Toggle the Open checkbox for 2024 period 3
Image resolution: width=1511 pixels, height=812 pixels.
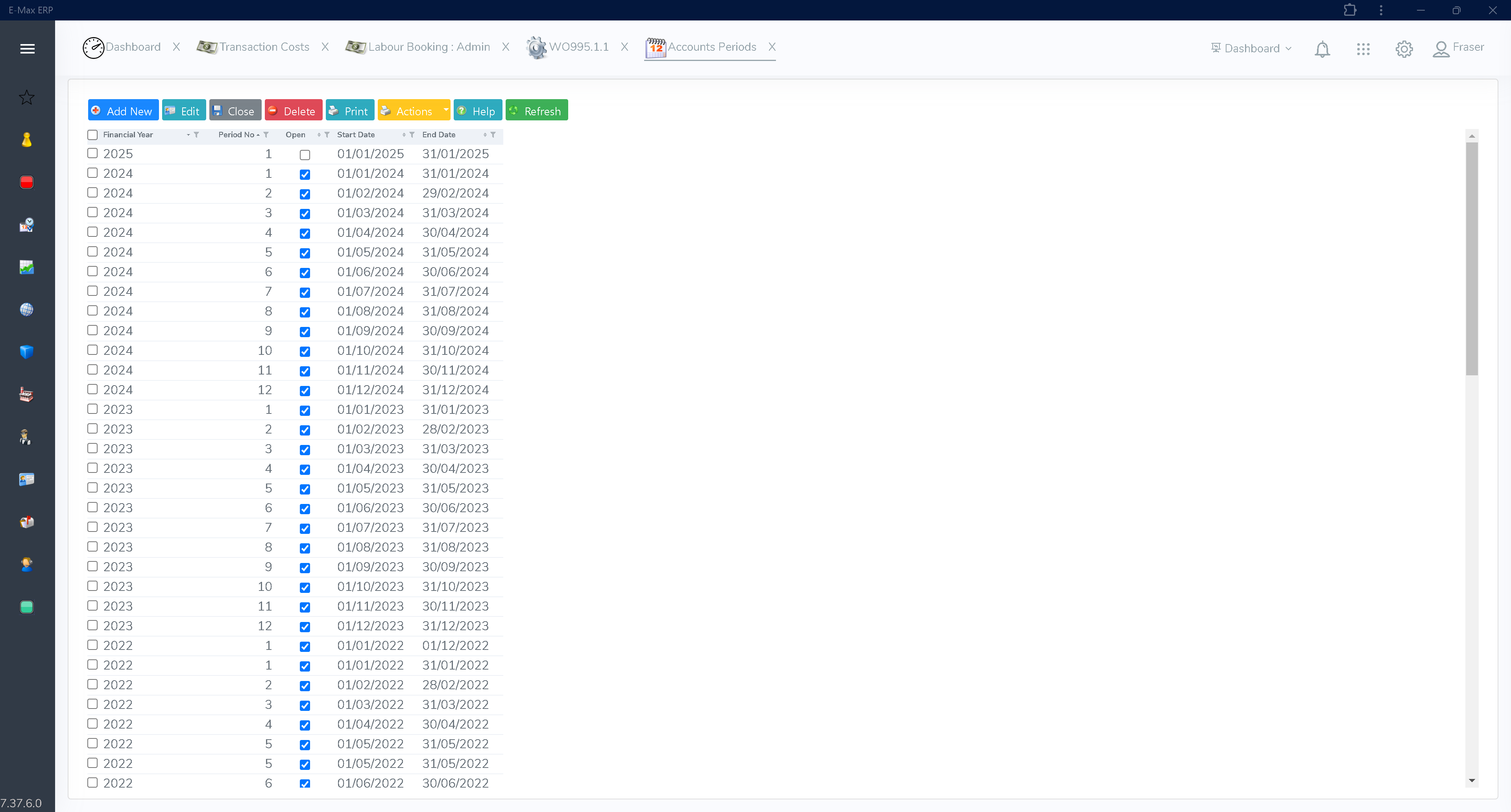coord(305,214)
